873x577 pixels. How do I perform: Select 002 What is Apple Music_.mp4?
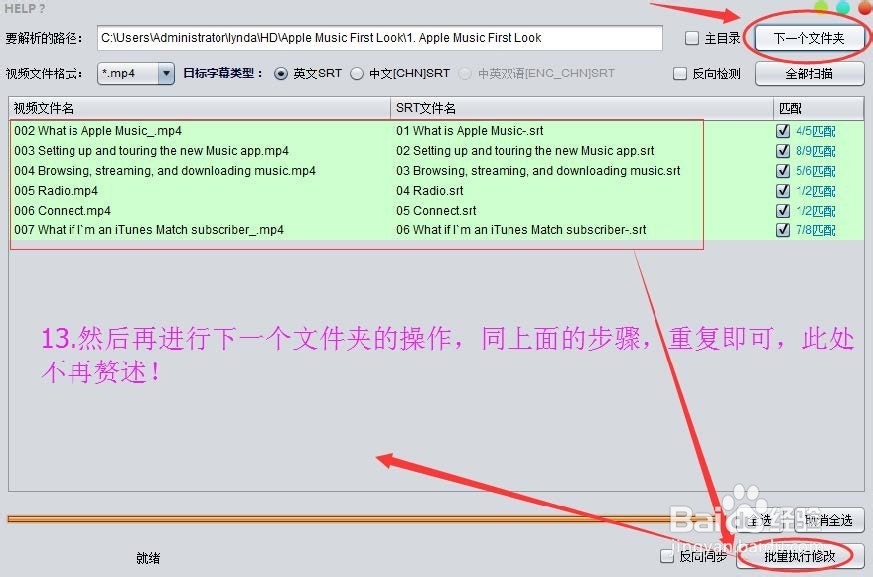coord(98,131)
